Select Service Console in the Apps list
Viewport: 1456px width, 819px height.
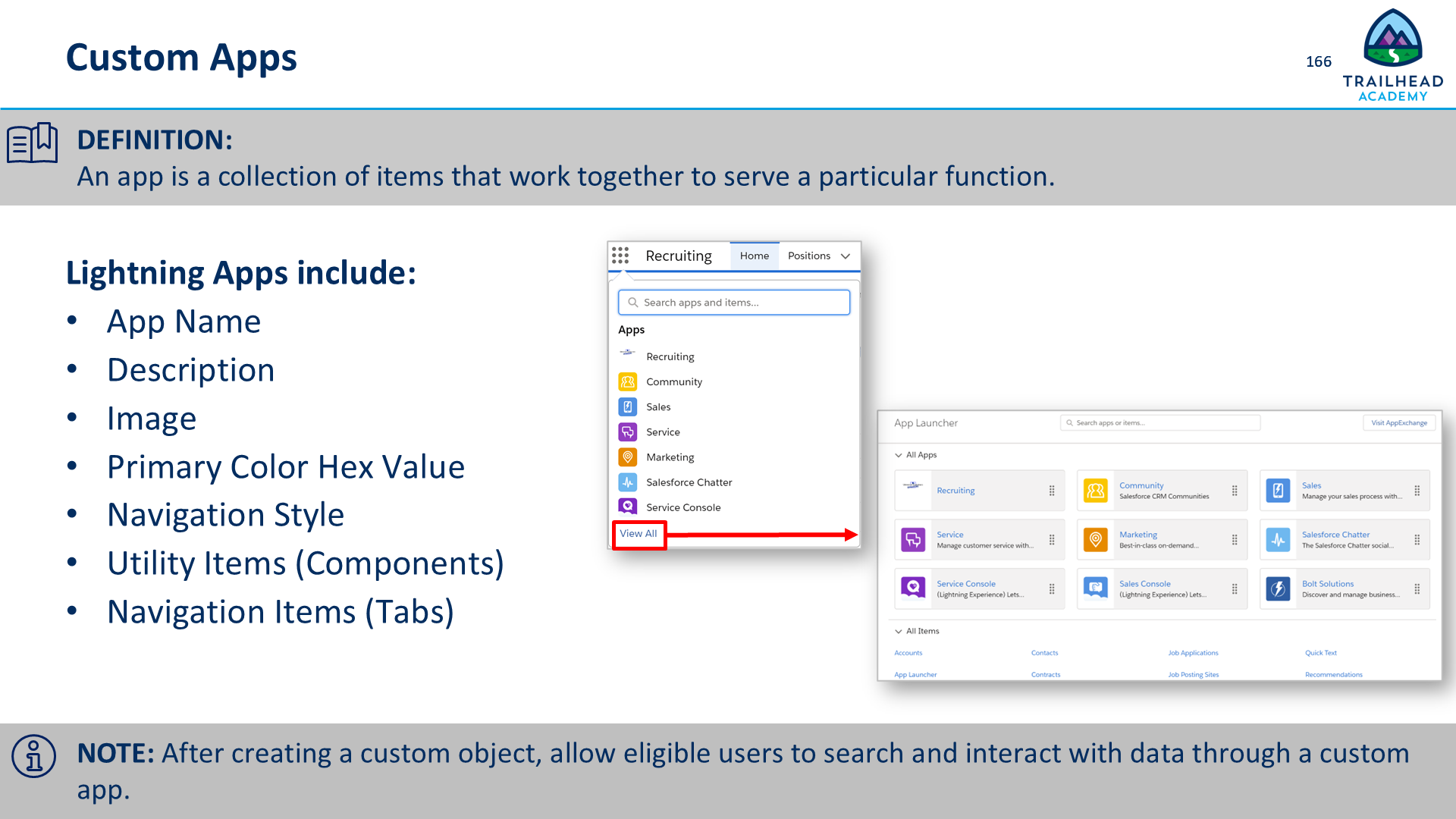coord(683,507)
